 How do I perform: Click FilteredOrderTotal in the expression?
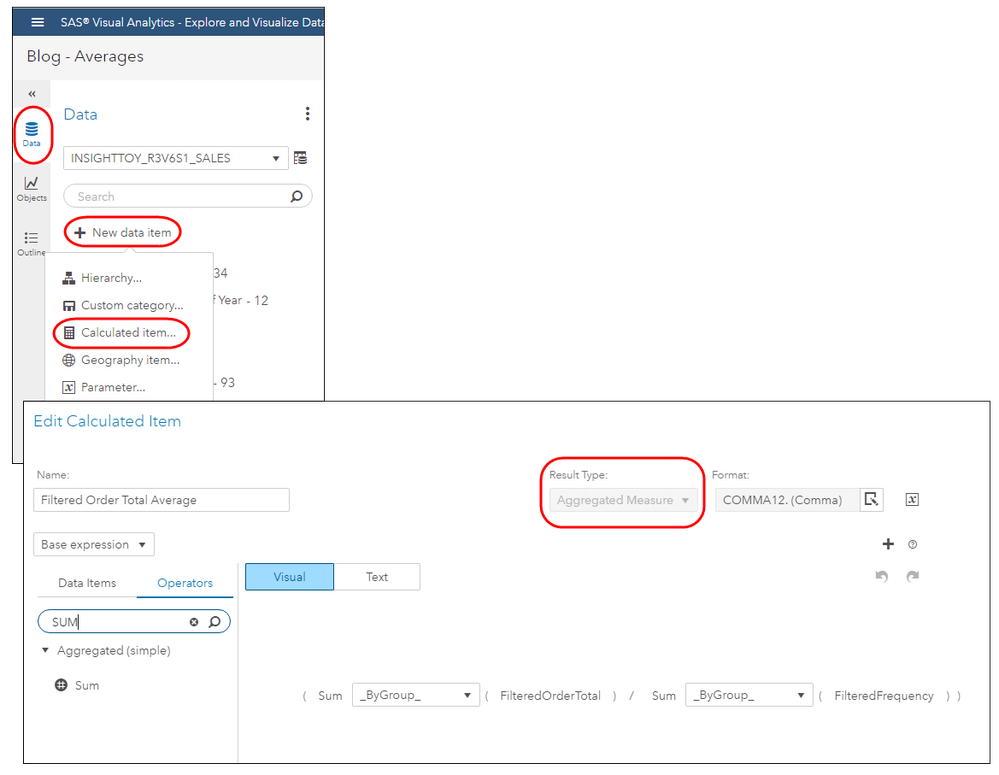pos(550,695)
